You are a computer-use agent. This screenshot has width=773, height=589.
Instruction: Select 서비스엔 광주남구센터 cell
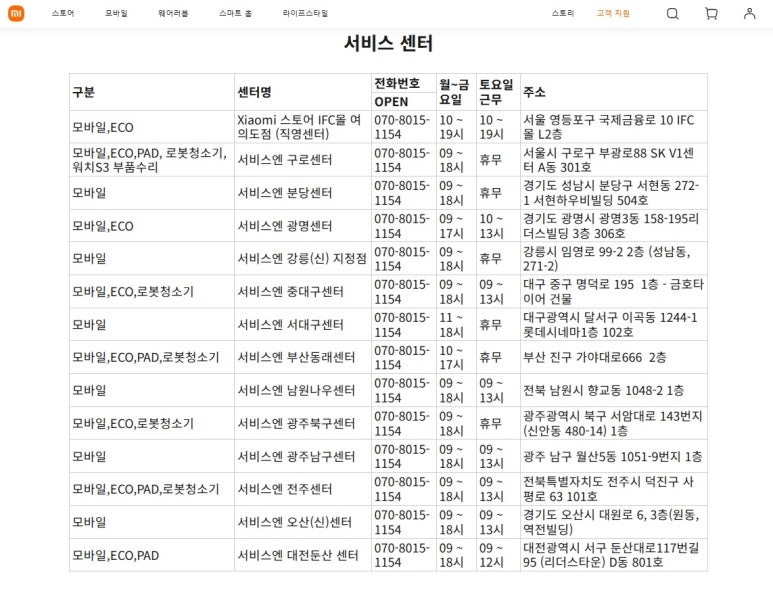[303, 456]
